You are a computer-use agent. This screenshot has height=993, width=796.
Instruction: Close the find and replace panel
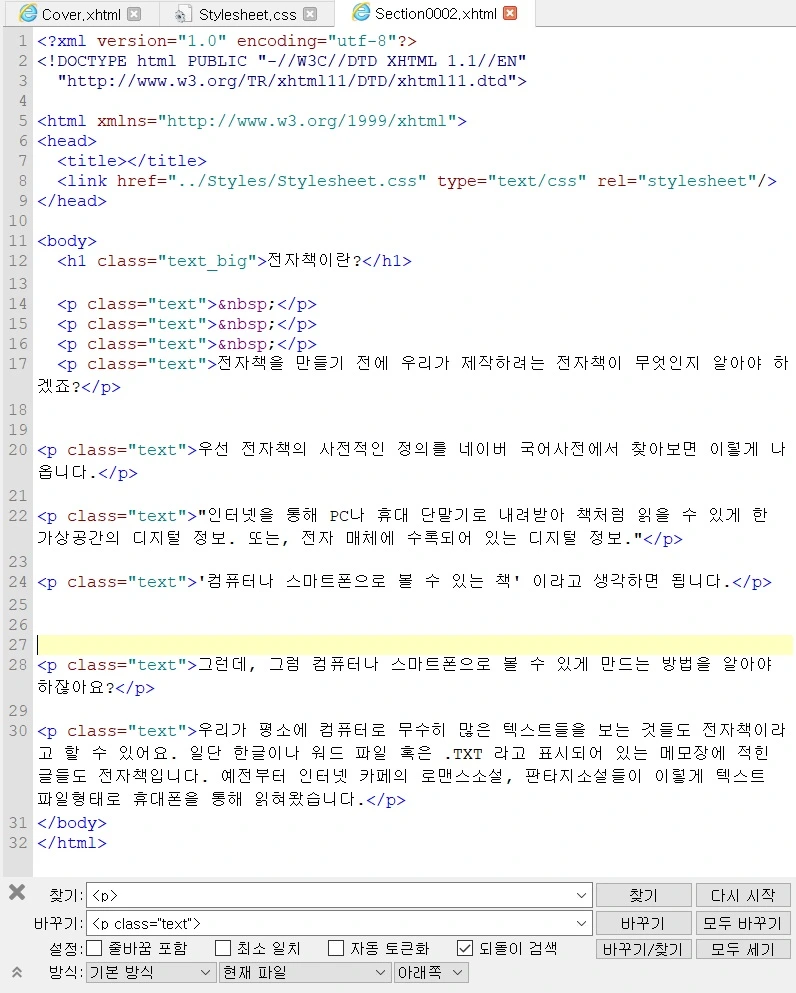click(x=17, y=892)
